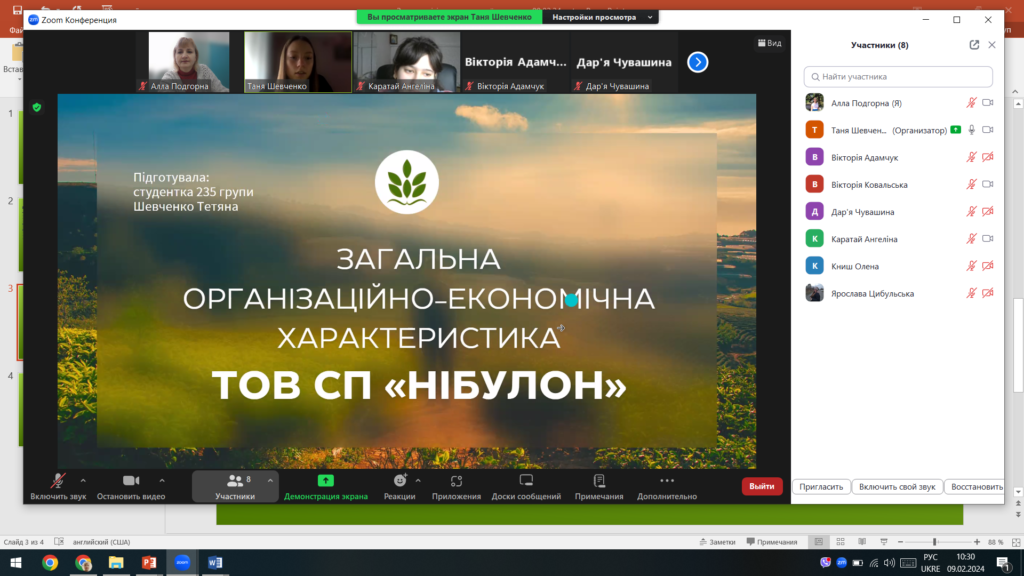Leave meeting with Выйти button

(761, 486)
